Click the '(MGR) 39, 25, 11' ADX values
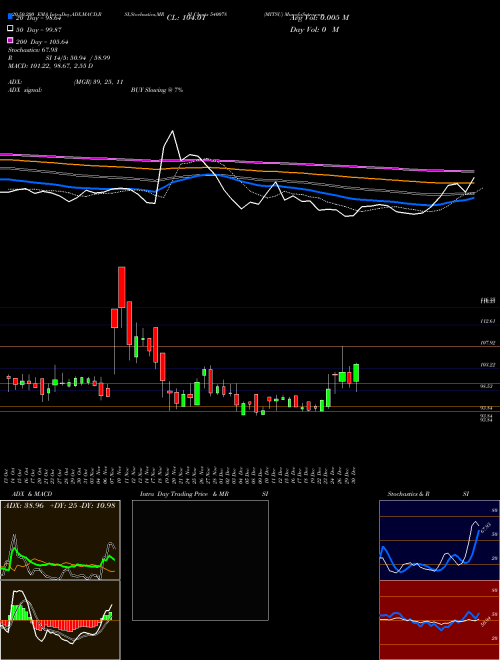Screen dimensions: 500x660 point(98,82)
